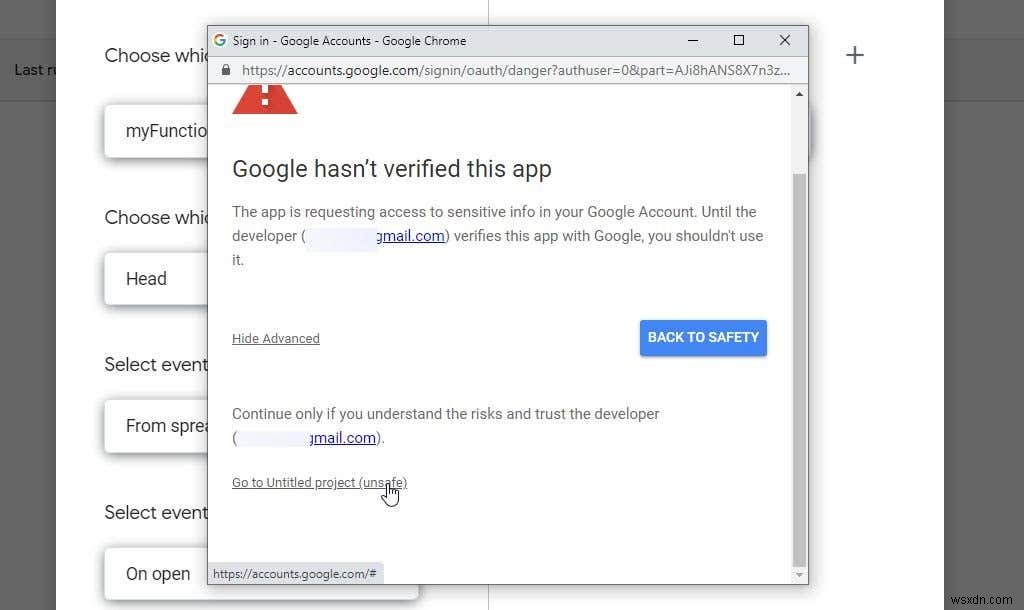Screen dimensions: 1024x610
Task: Open the On open event type dropdown
Action: tap(158, 573)
